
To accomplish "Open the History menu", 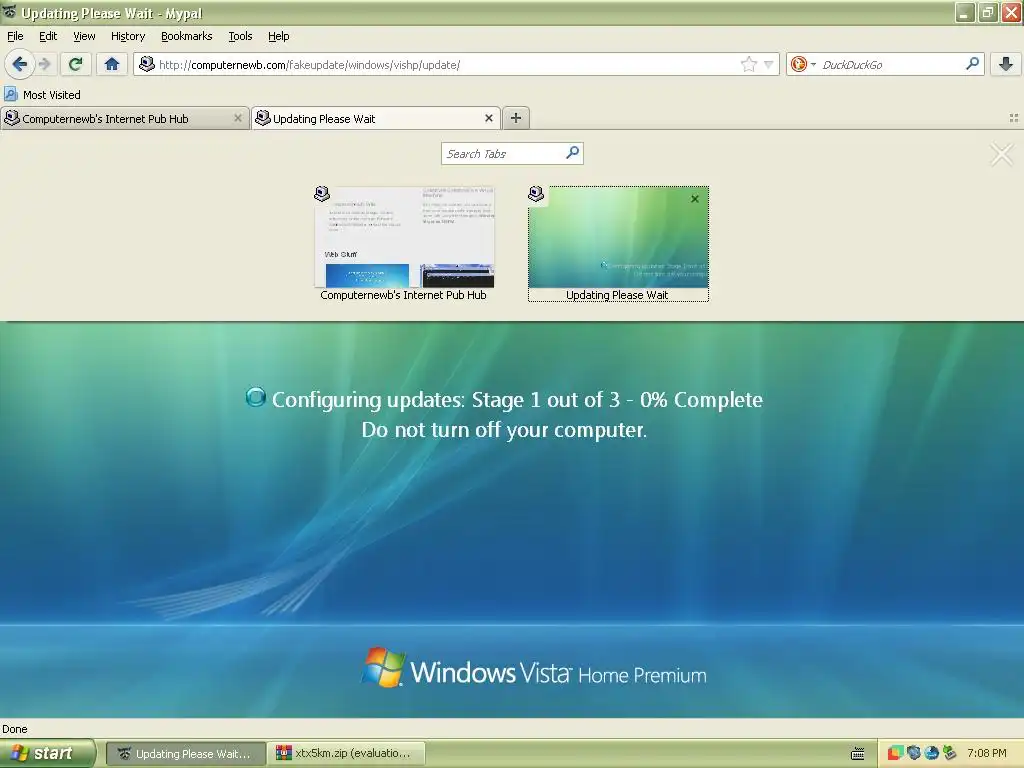I will [x=127, y=36].
